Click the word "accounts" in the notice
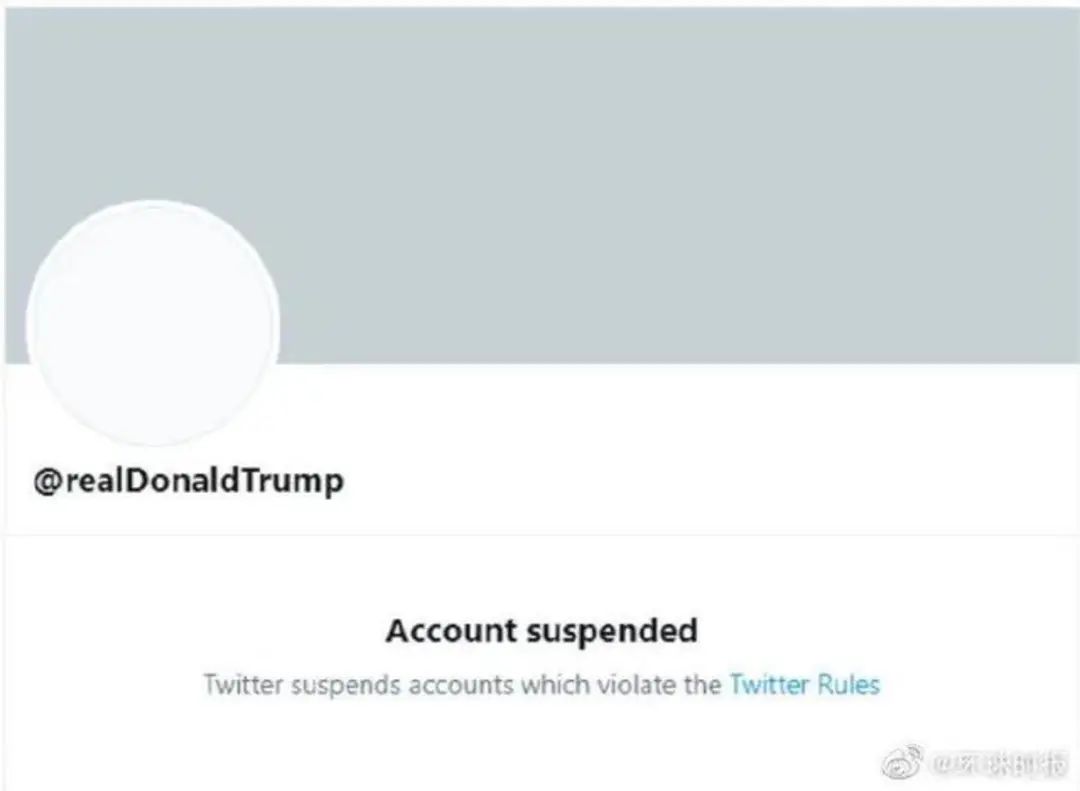This screenshot has height=791, width=1080. click(x=451, y=685)
